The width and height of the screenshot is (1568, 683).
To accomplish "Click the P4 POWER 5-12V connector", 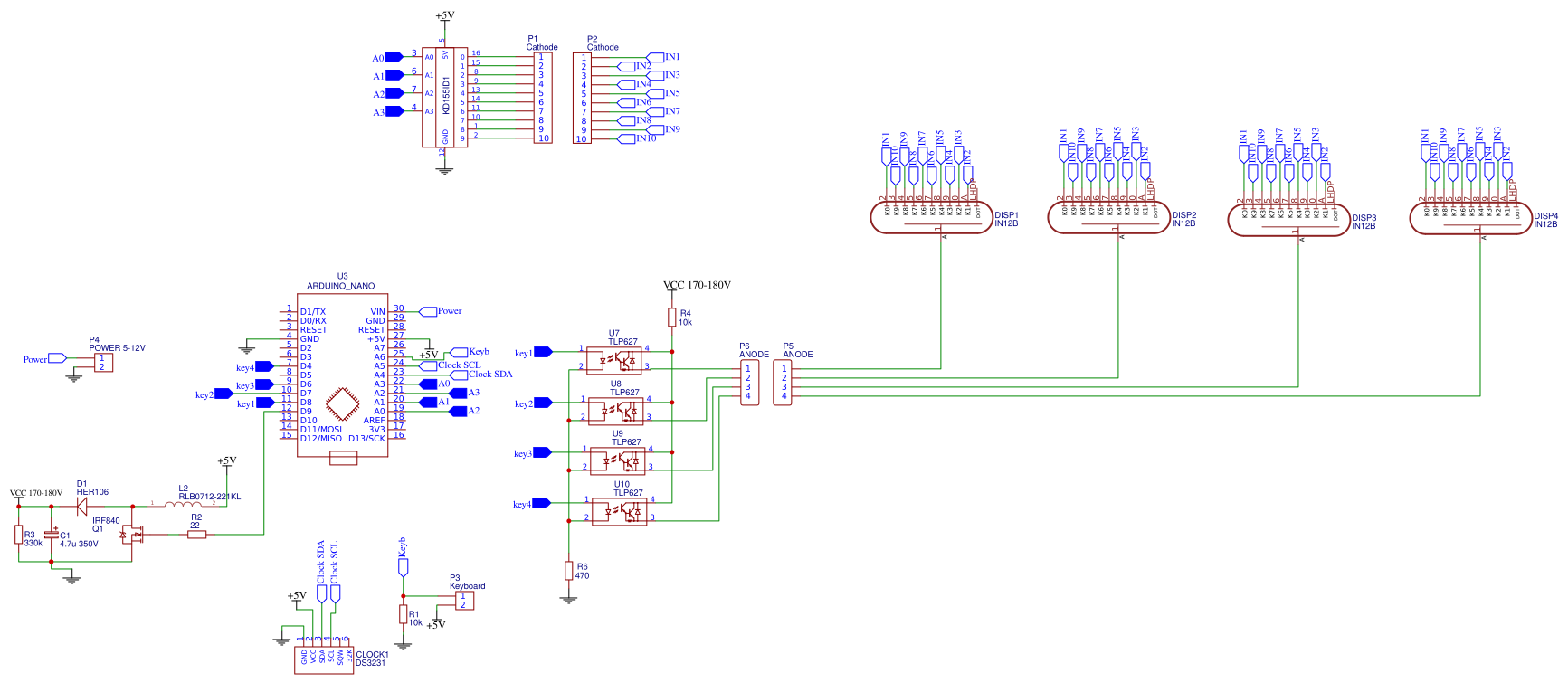I will click(x=103, y=363).
